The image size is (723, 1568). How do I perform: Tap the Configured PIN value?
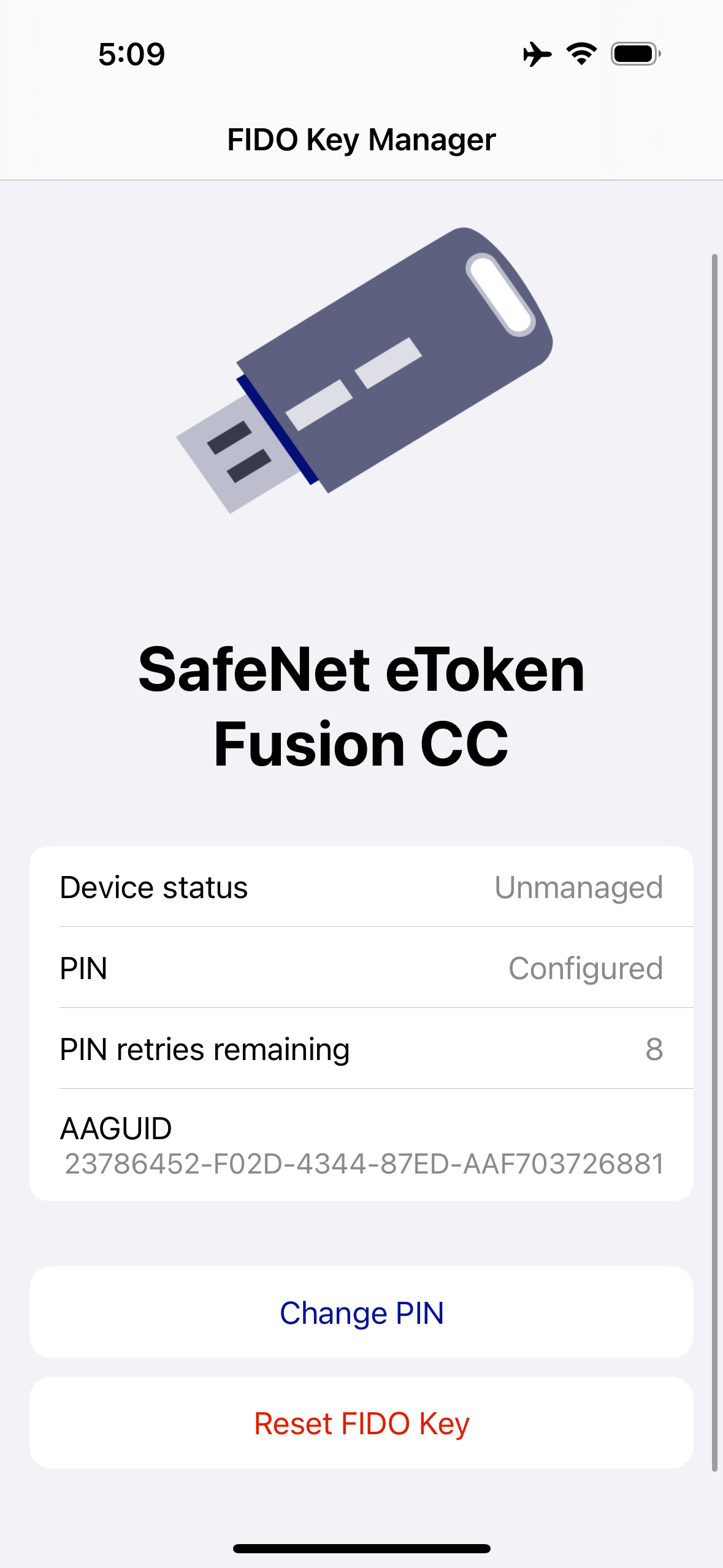point(585,968)
